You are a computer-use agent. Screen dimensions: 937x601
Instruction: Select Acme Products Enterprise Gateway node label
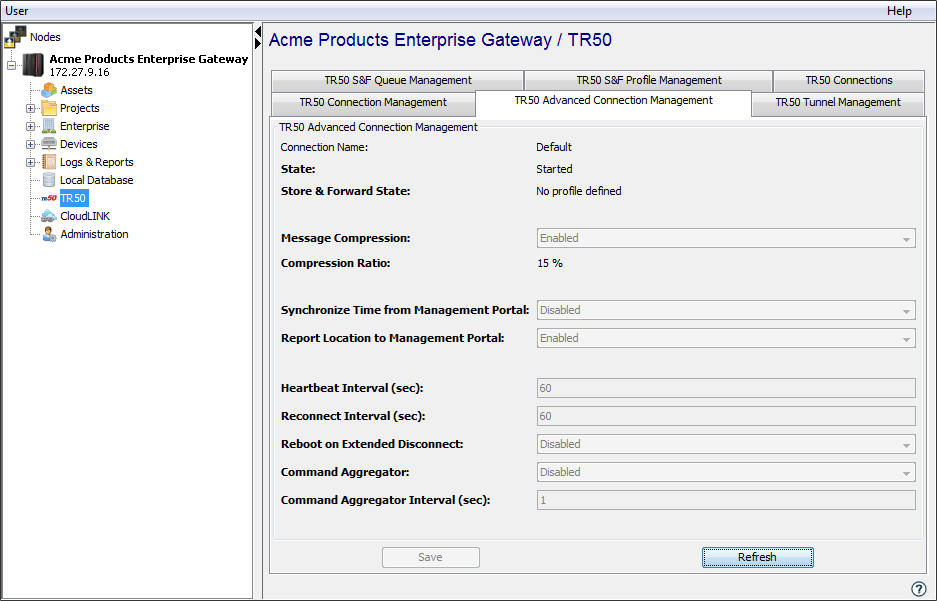pos(148,59)
